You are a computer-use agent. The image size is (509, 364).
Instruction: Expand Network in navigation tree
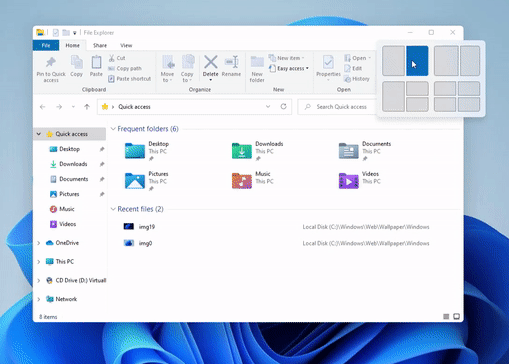pos(39,299)
